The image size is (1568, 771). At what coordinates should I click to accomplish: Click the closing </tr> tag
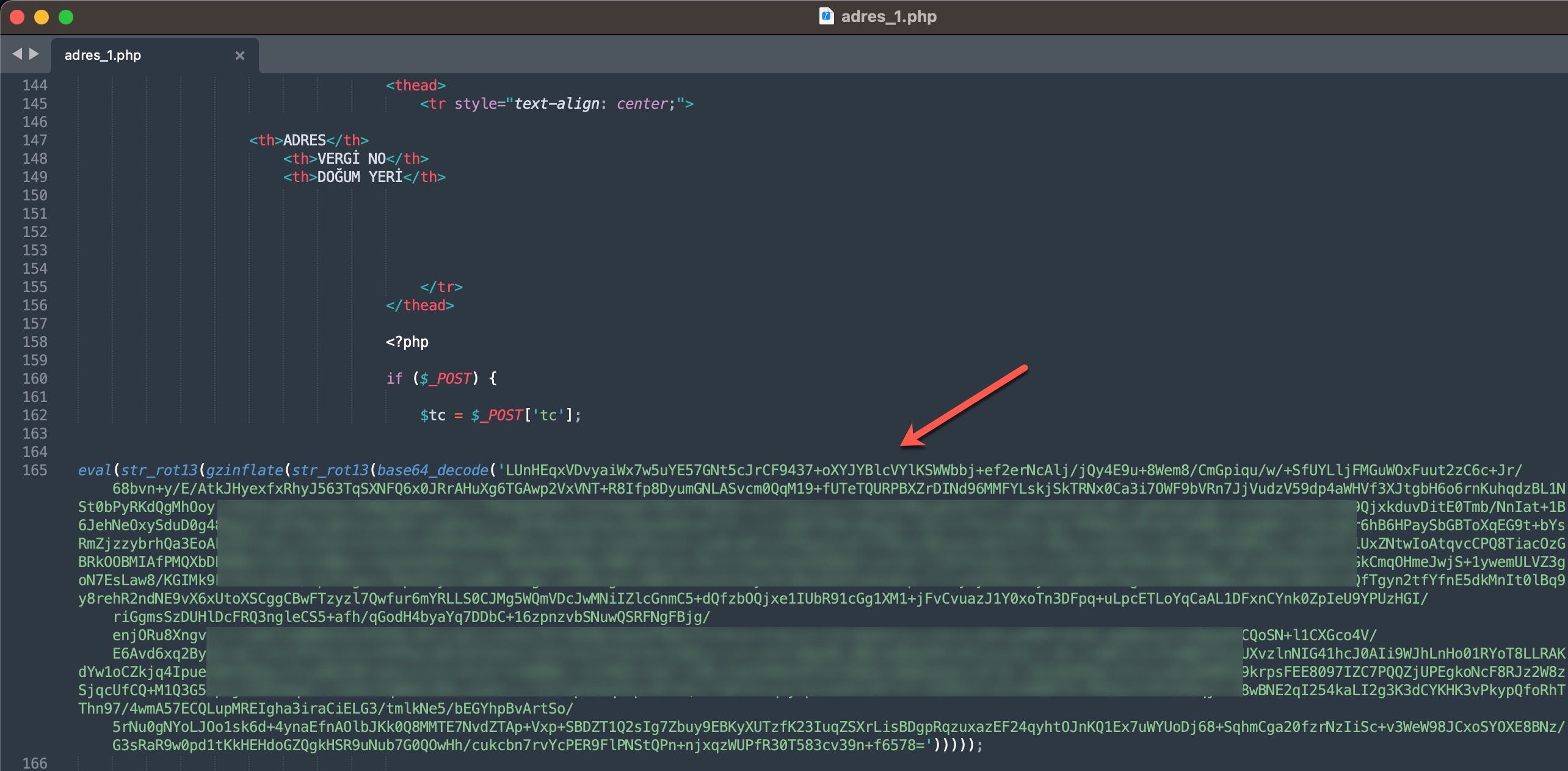441,287
